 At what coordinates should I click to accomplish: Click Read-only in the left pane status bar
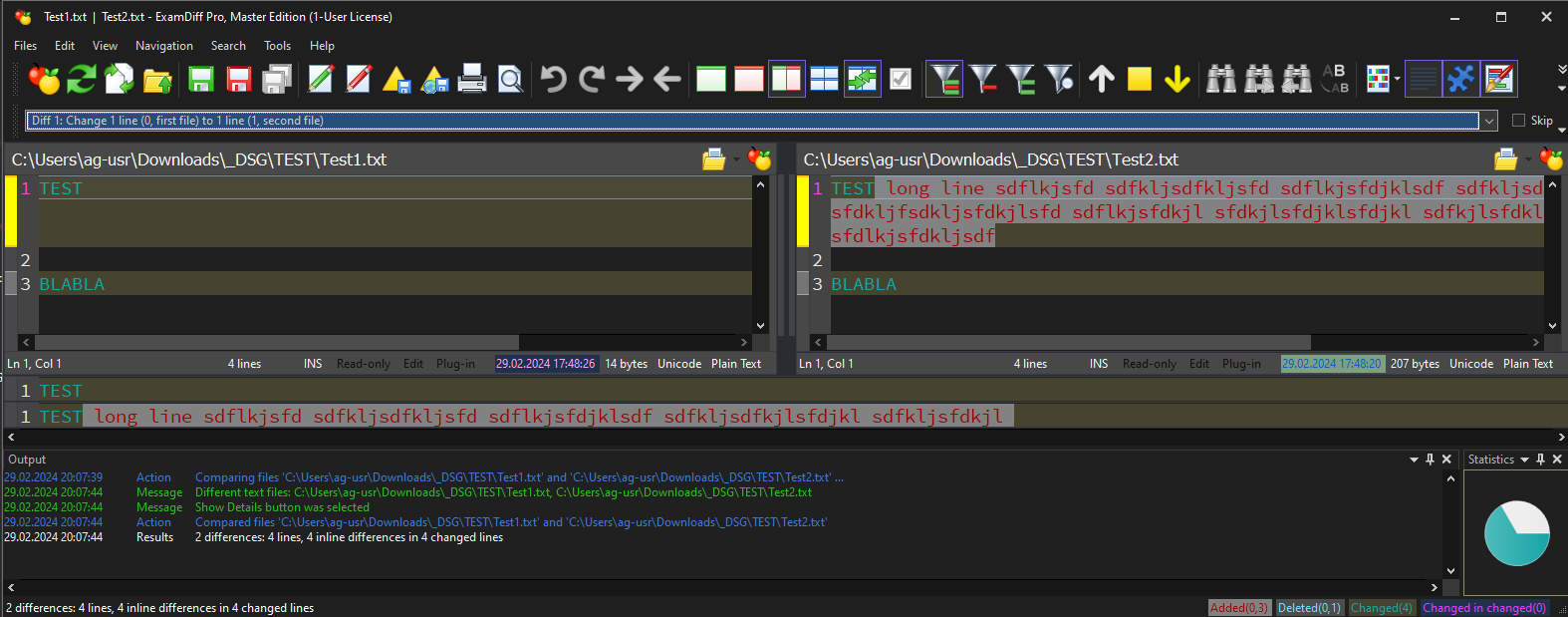(364, 364)
